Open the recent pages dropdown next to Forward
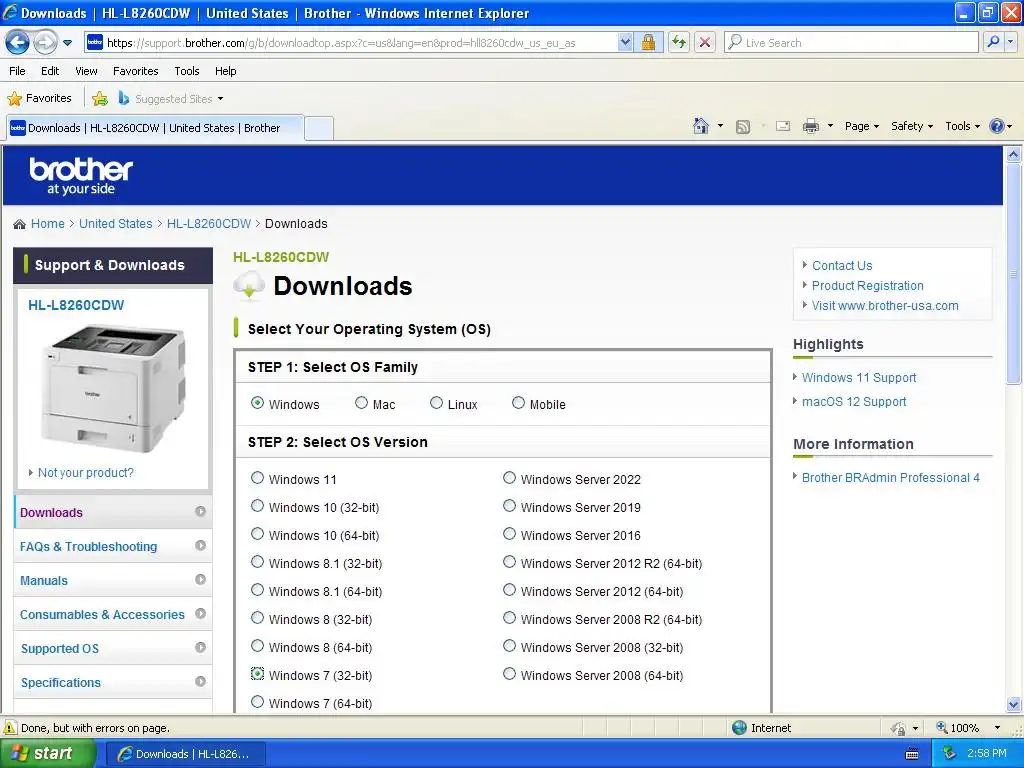Screen dimensions: 1024x768 [67, 43]
